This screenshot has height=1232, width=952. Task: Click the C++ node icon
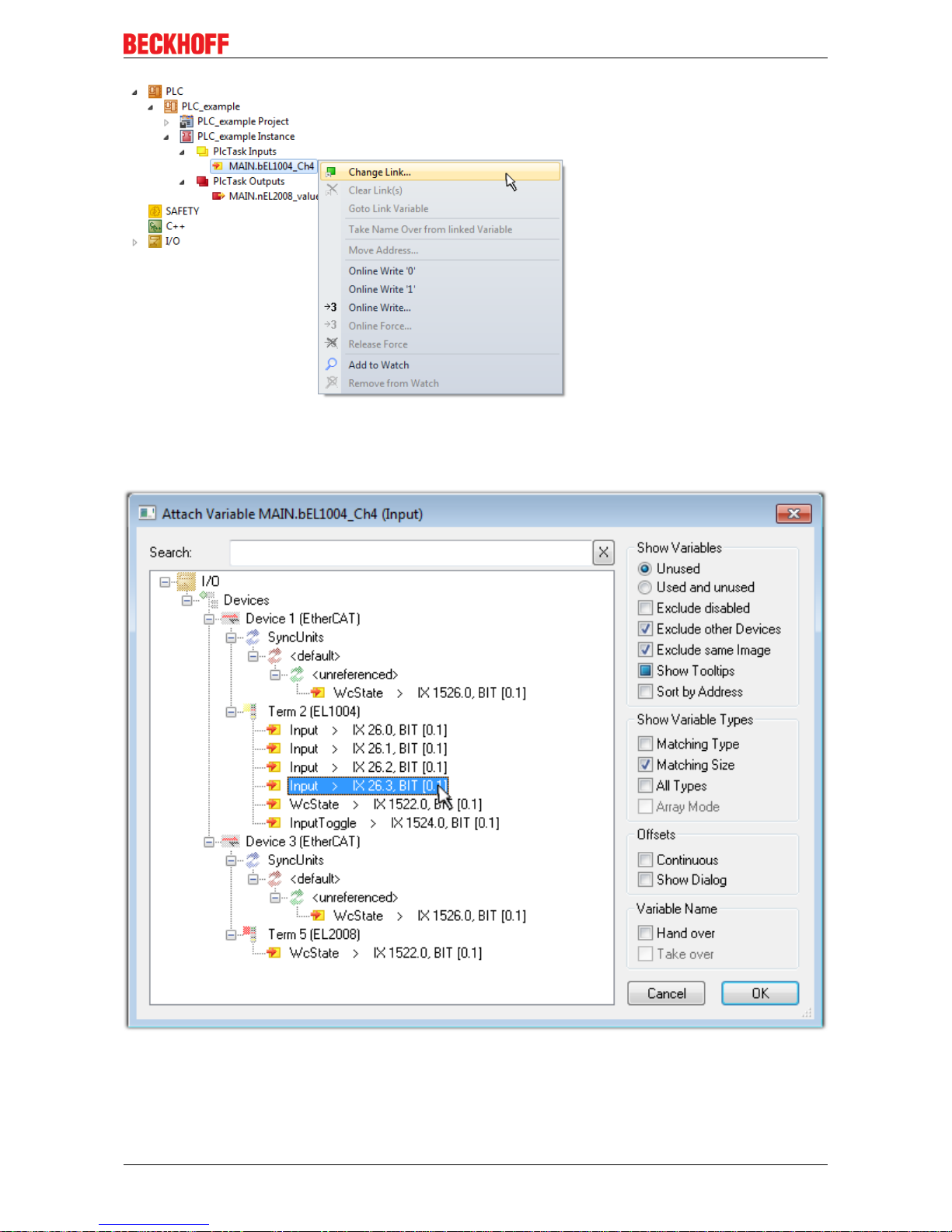point(155,226)
